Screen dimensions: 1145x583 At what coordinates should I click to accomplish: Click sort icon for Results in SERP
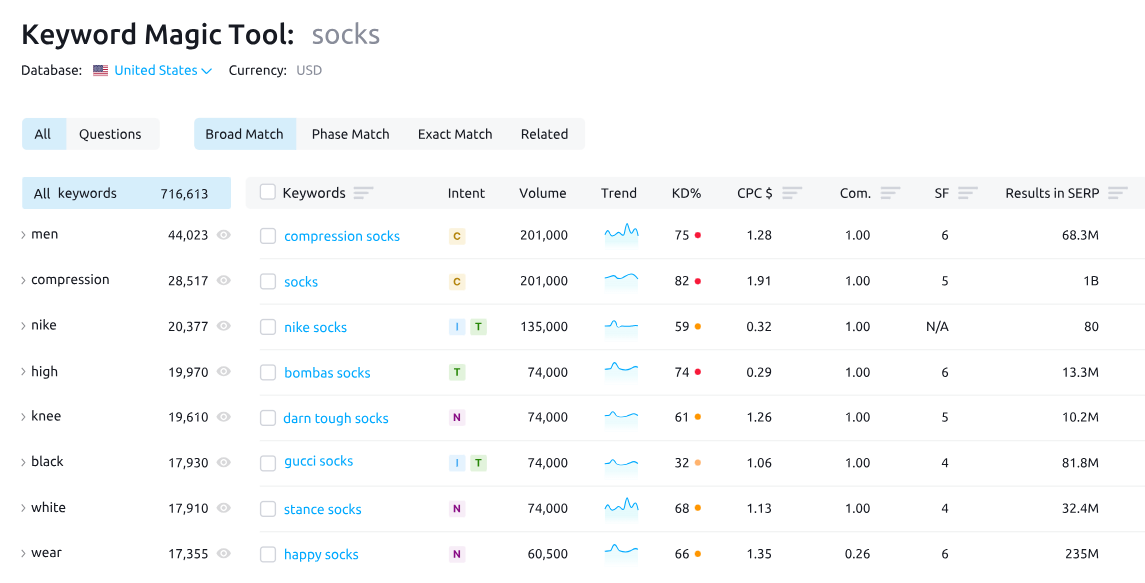tap(1117, 193)
